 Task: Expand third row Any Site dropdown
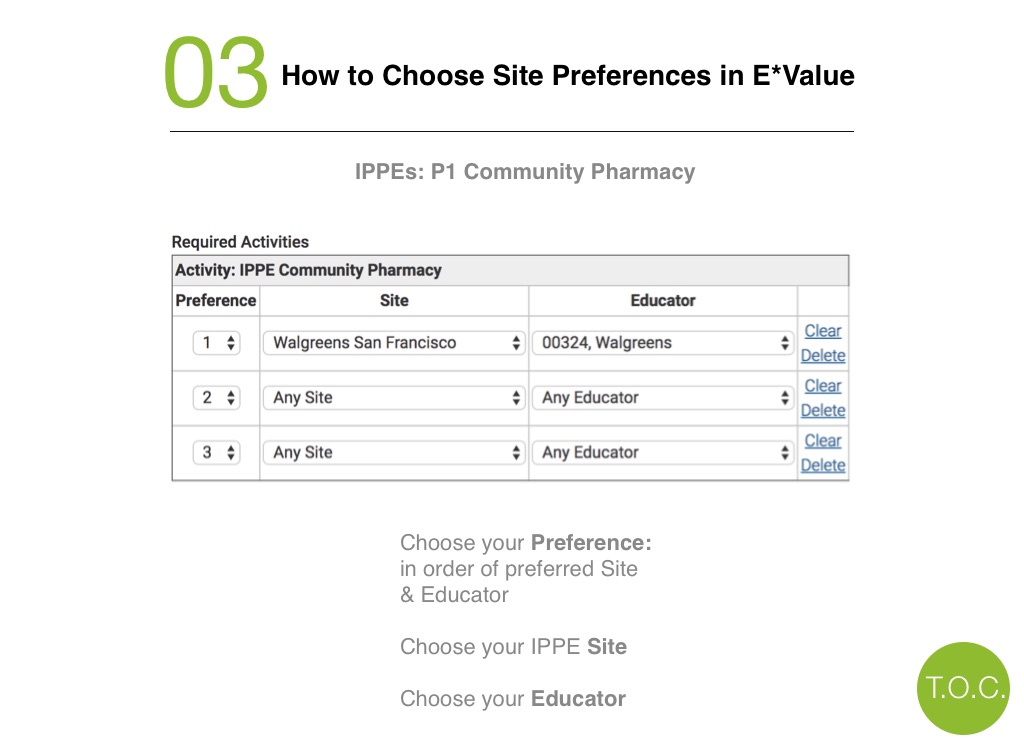click(x=394, y=453)
